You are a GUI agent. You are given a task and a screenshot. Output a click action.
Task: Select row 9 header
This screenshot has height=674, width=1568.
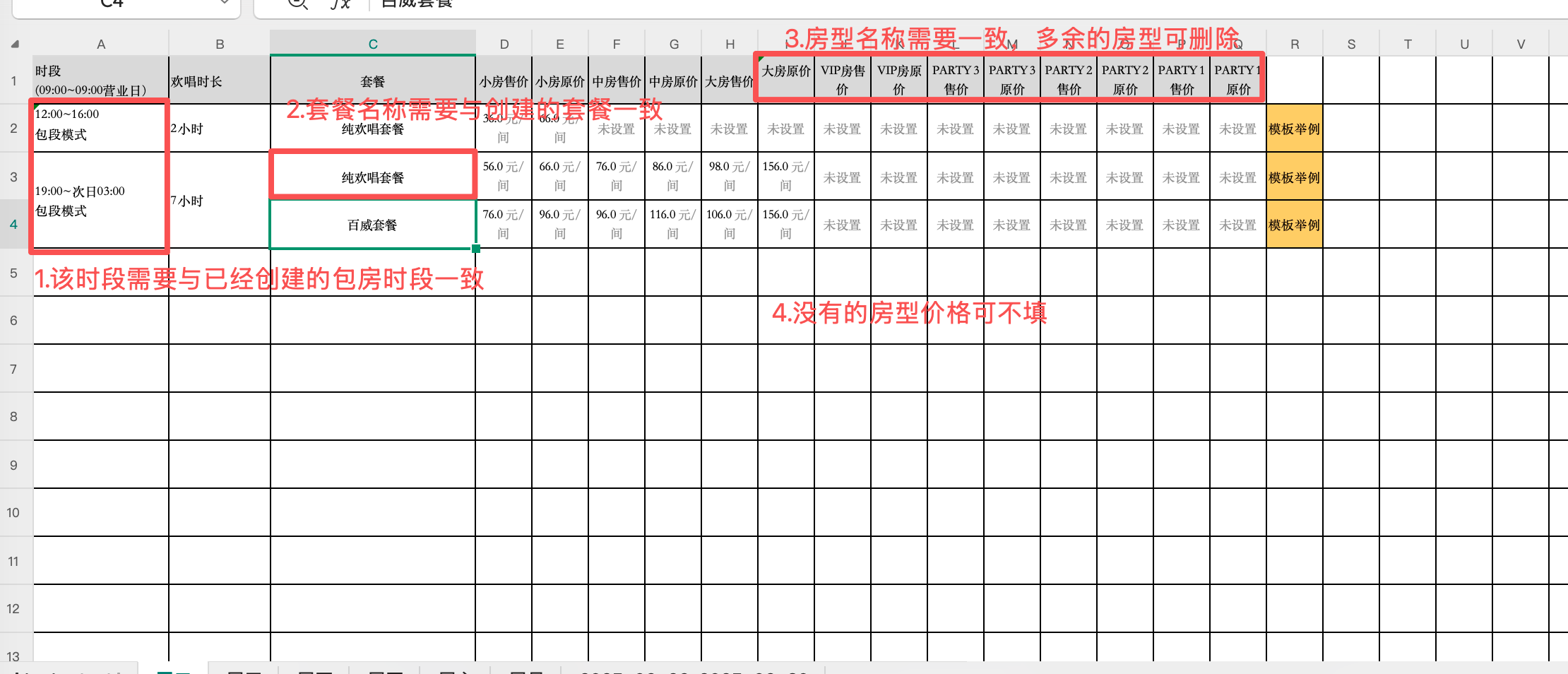tap(13, 465)
